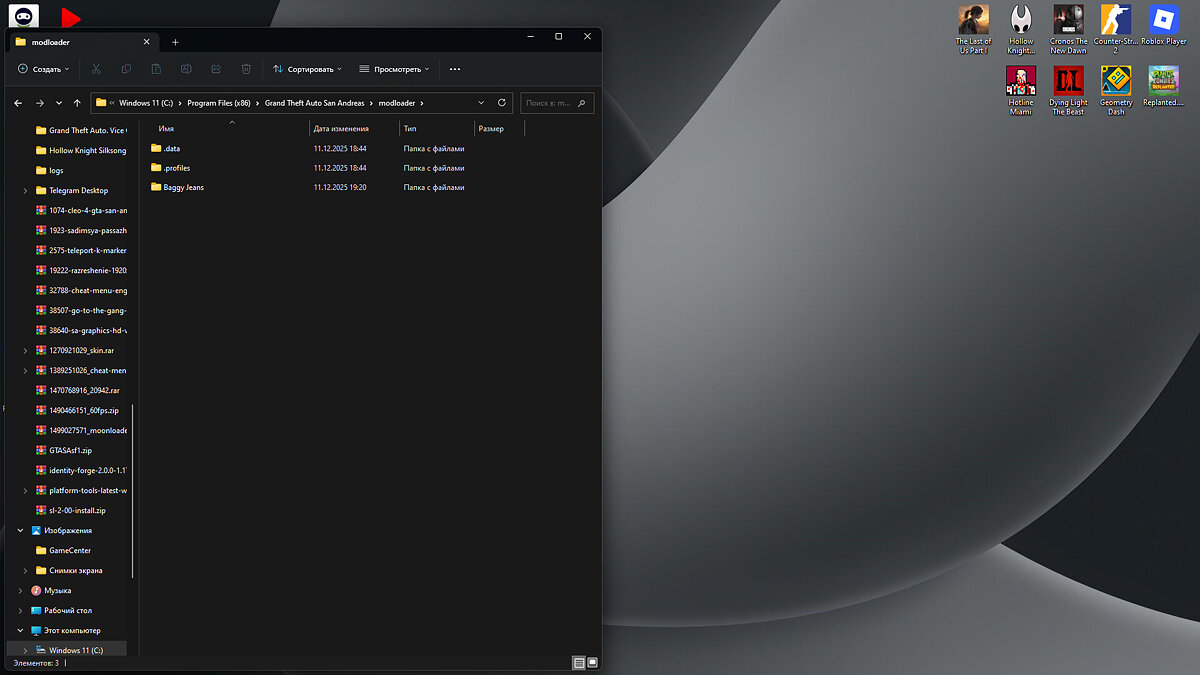Open Hollow Knight desktop shortcut
Screen dimensions: 1200x675
pyautogui.click(x=1021, y=28)
